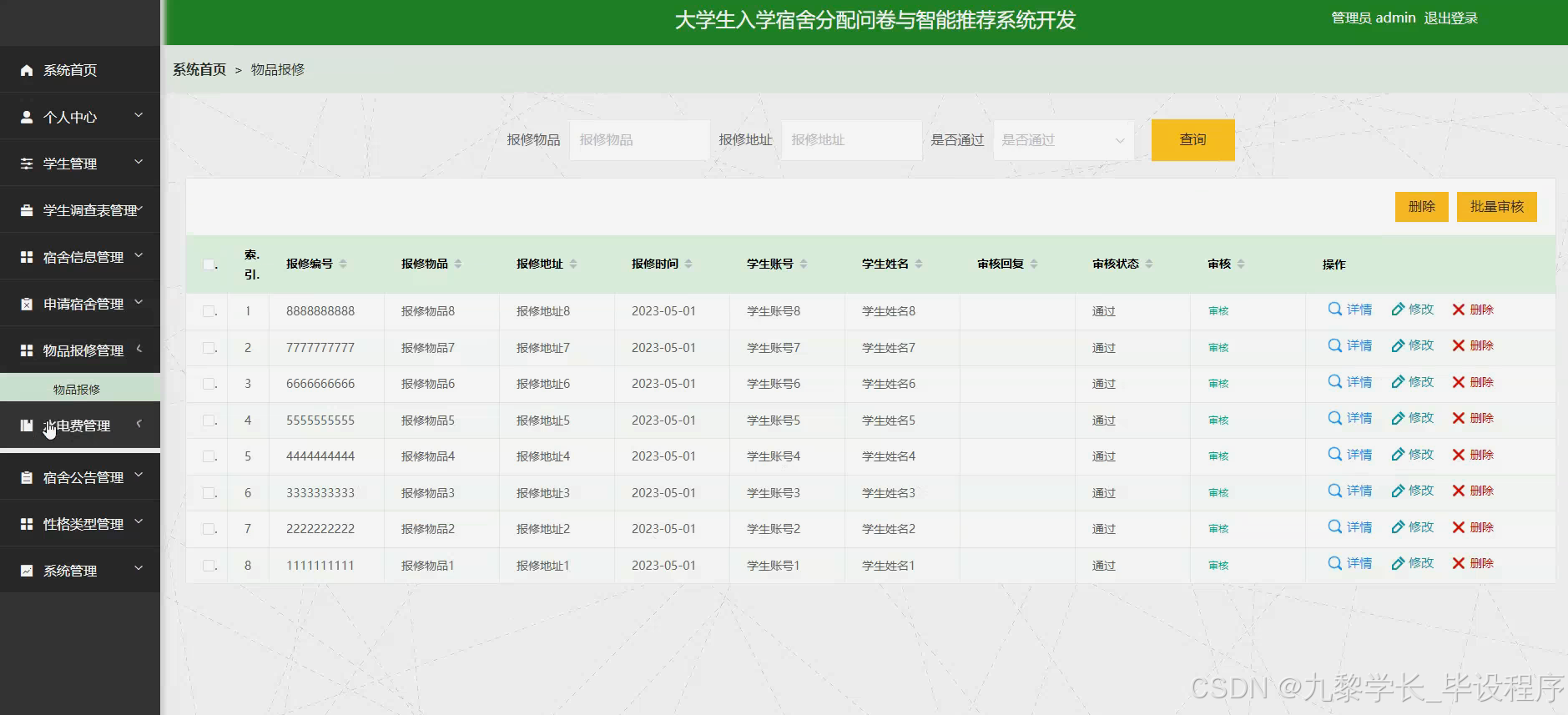Click the briefcase icon beside 学生调查表管理
This screenshot has height=715, width=1568.
click(27, 210)
